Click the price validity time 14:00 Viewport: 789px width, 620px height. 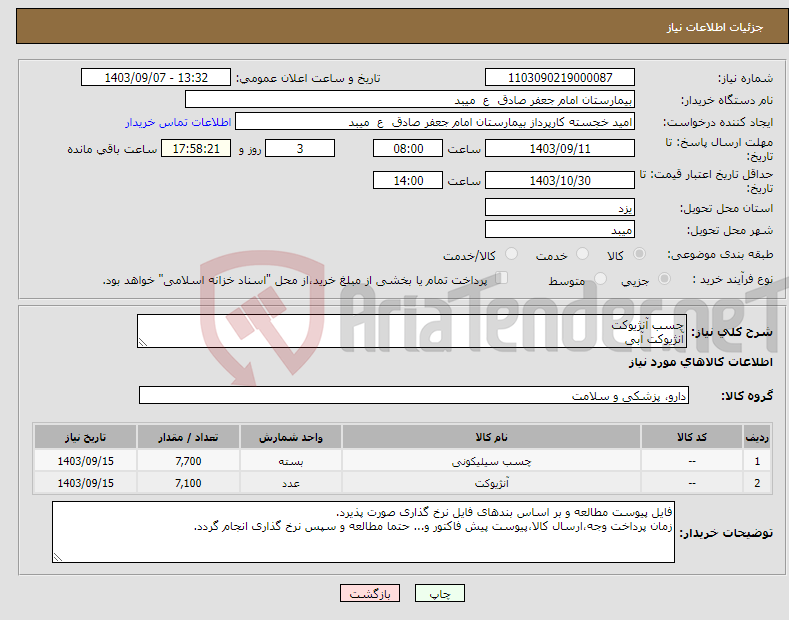tap(408, 180)
